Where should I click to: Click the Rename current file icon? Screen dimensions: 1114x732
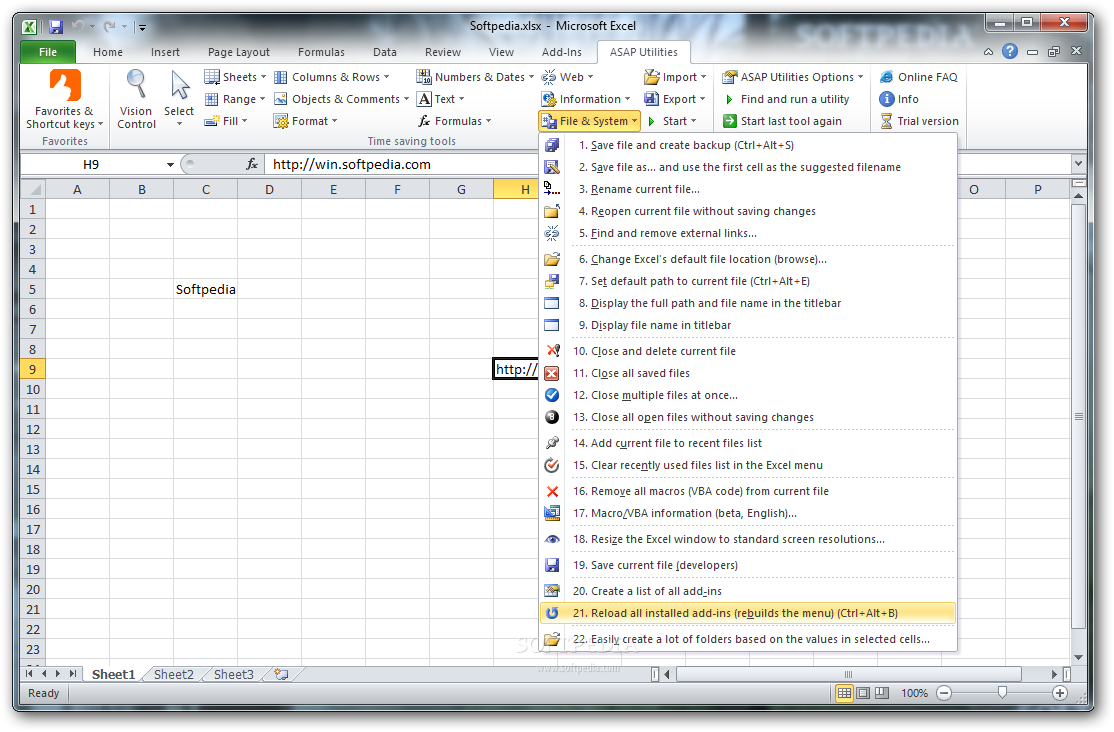552,189
